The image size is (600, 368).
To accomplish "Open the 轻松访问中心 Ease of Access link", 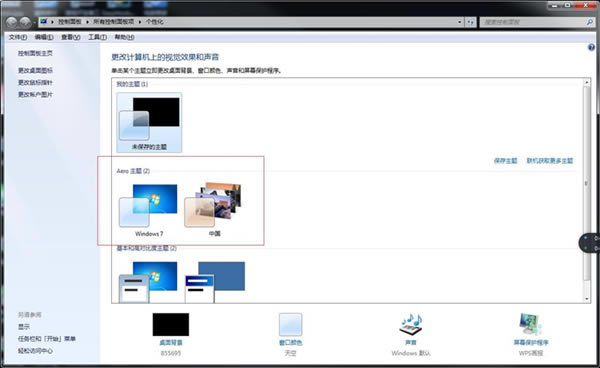I will tap(35, 351).
